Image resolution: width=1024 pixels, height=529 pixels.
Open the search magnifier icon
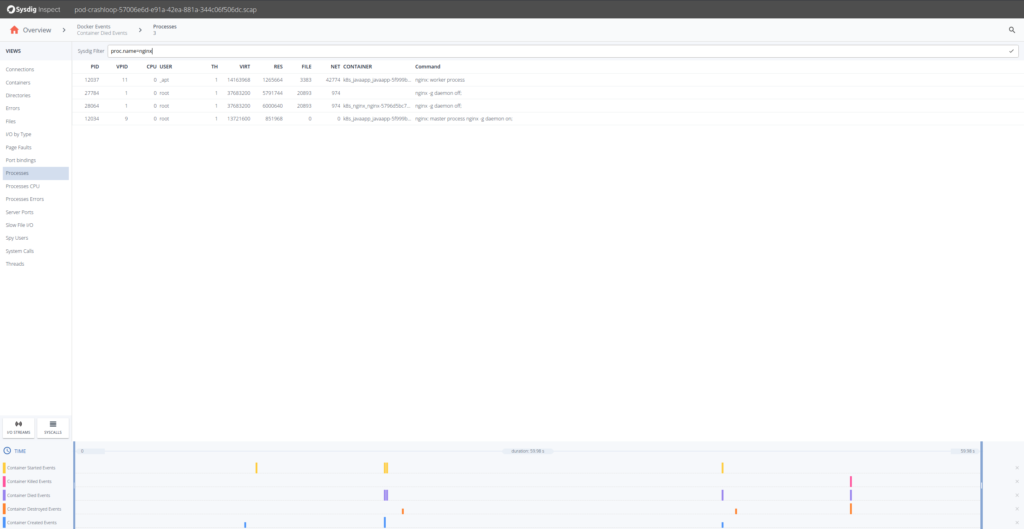pyautogui.click(x=1012, y=30)
